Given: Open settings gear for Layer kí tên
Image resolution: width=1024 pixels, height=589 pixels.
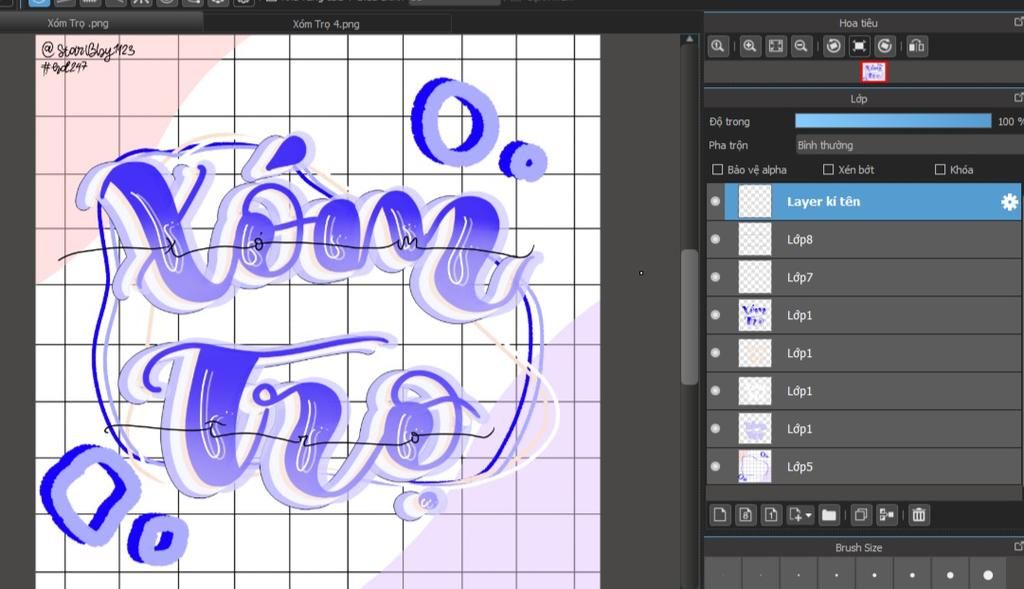Looking at the screenshot, I should [1009, 202].
